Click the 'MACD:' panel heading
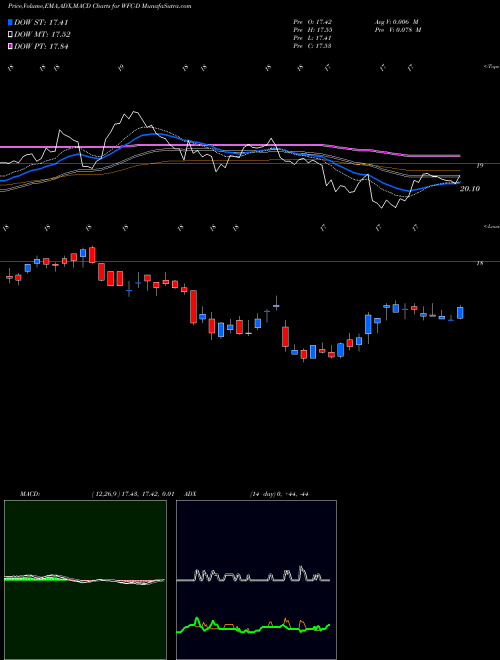 [30, 494]
